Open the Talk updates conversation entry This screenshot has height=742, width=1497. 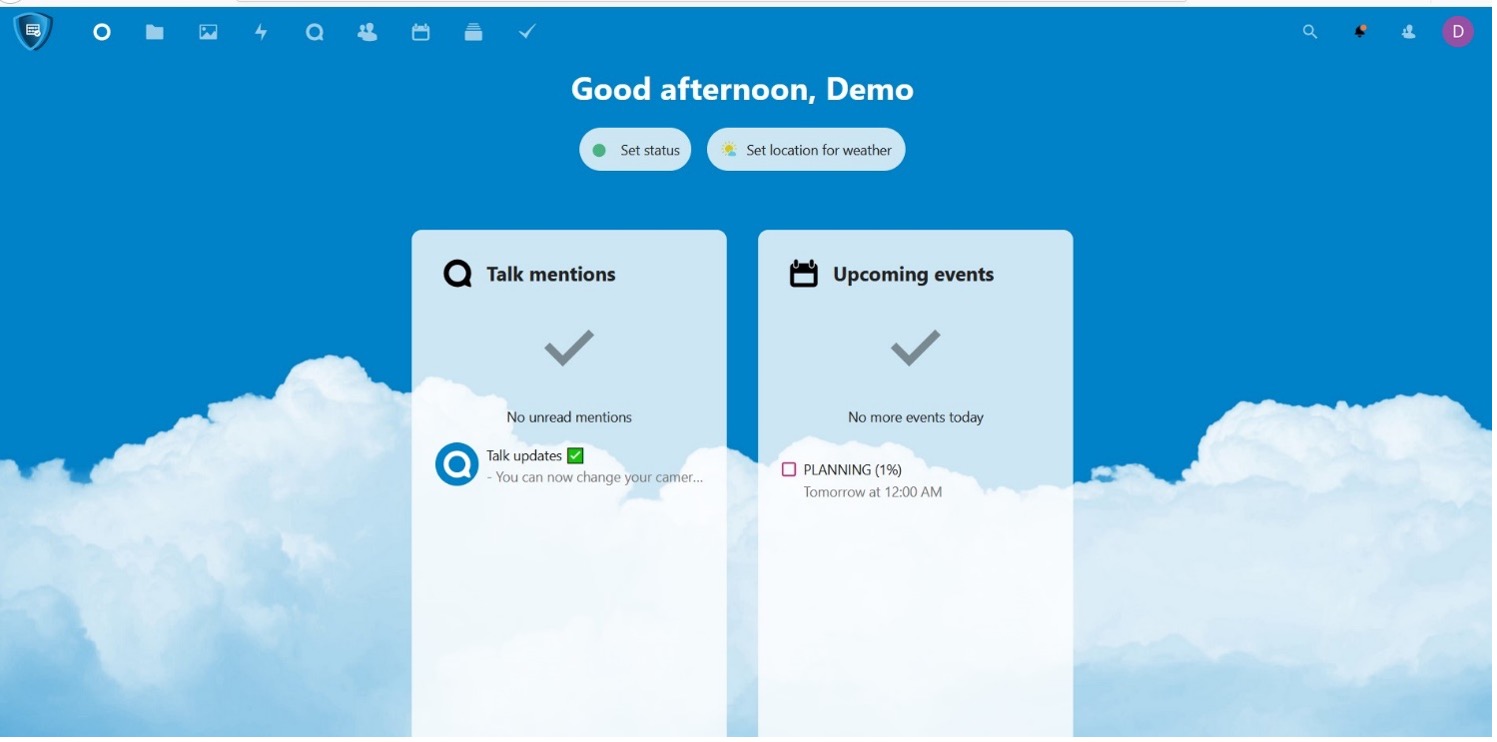594,466
